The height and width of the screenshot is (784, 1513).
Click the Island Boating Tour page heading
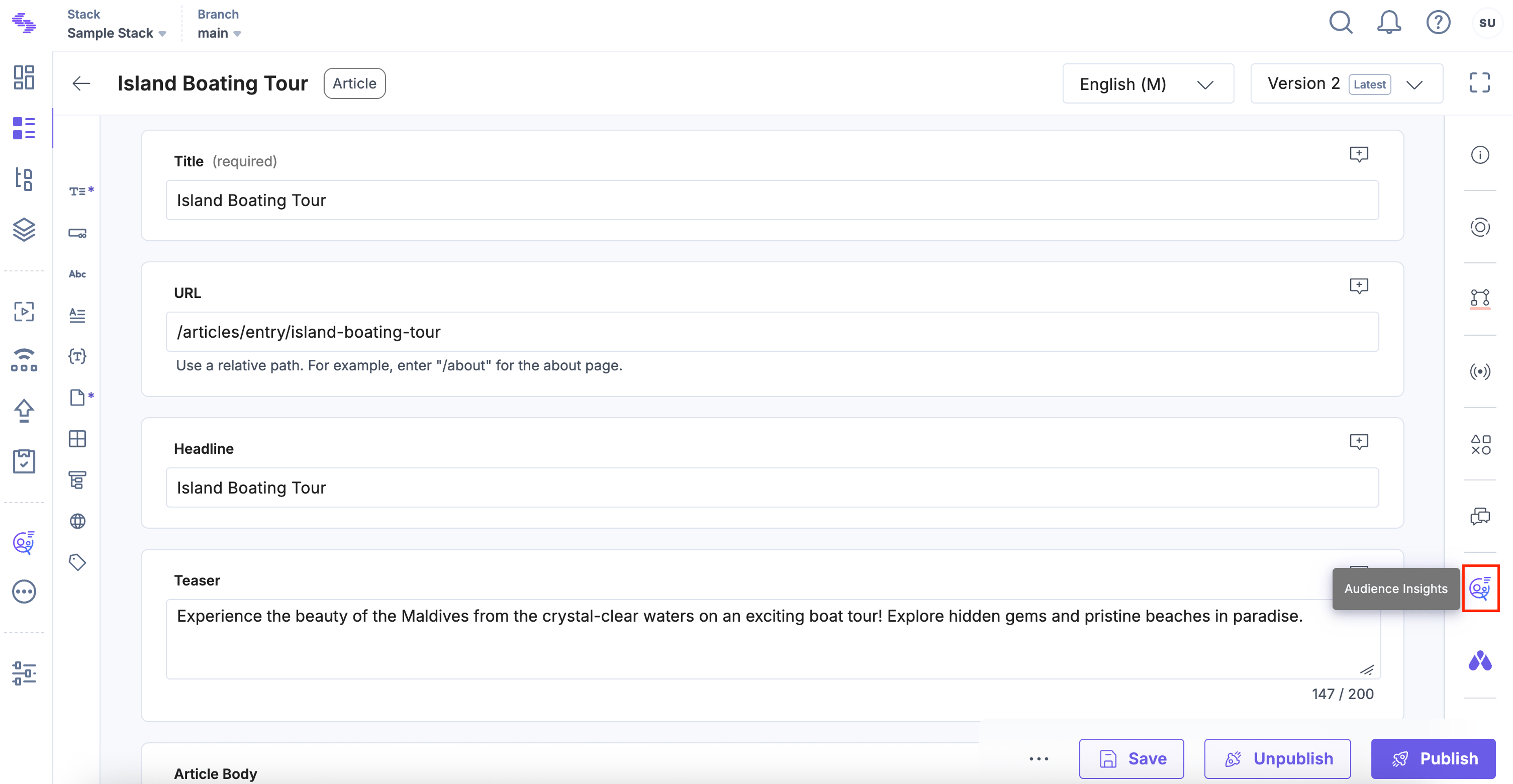213,84
